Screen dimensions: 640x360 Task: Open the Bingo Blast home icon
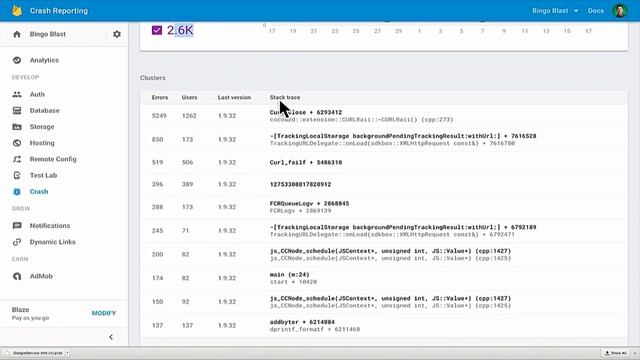point(17,34)
